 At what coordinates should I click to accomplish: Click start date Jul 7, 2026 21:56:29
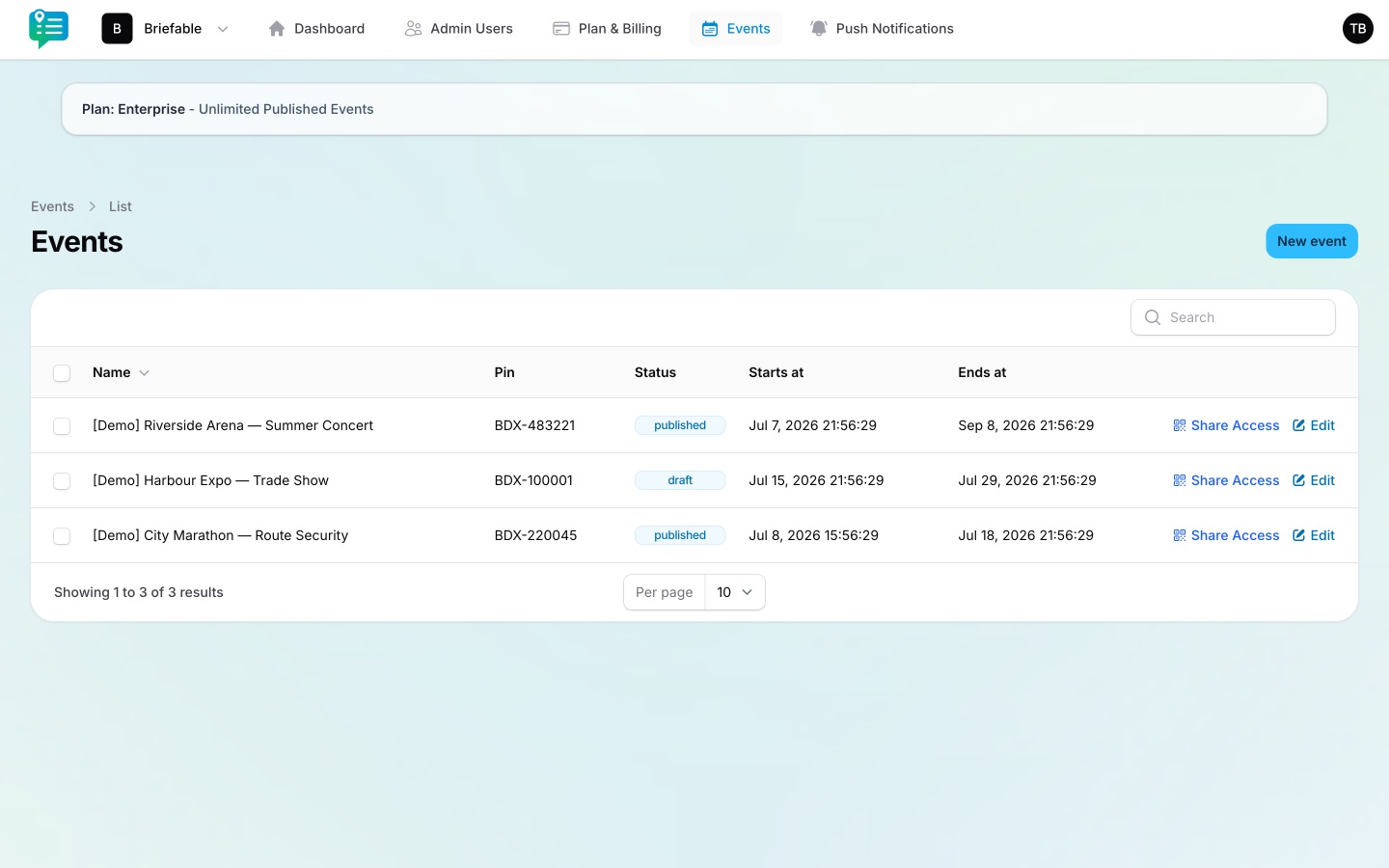[x=812, y=425]
